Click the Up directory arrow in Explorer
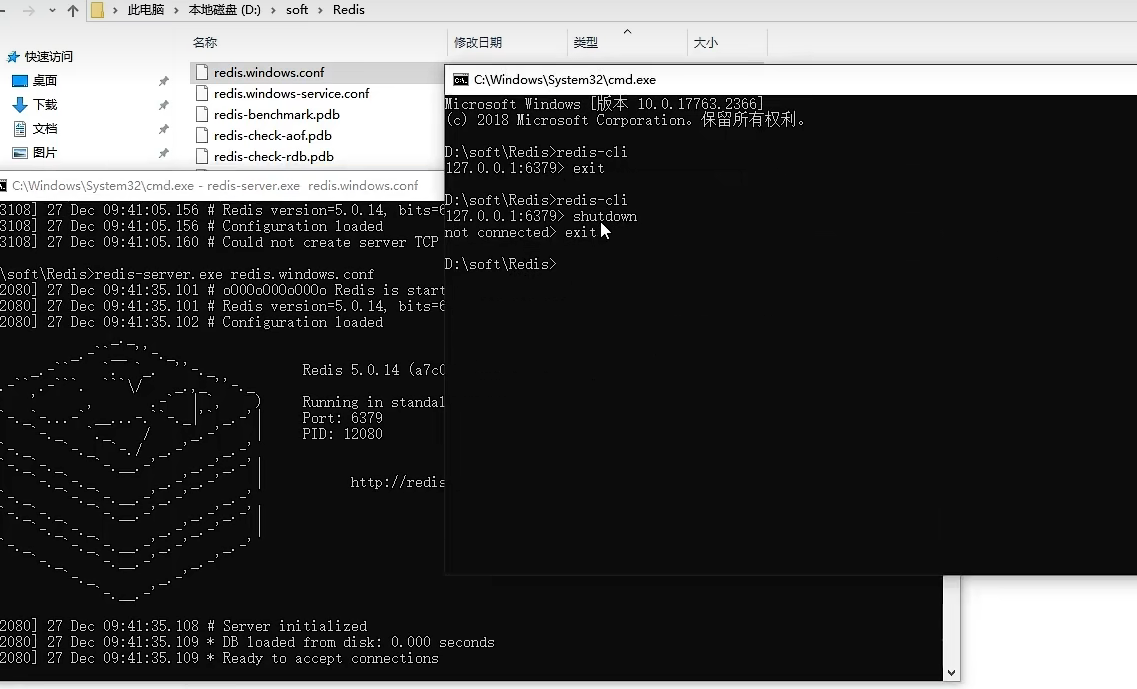 73,10
